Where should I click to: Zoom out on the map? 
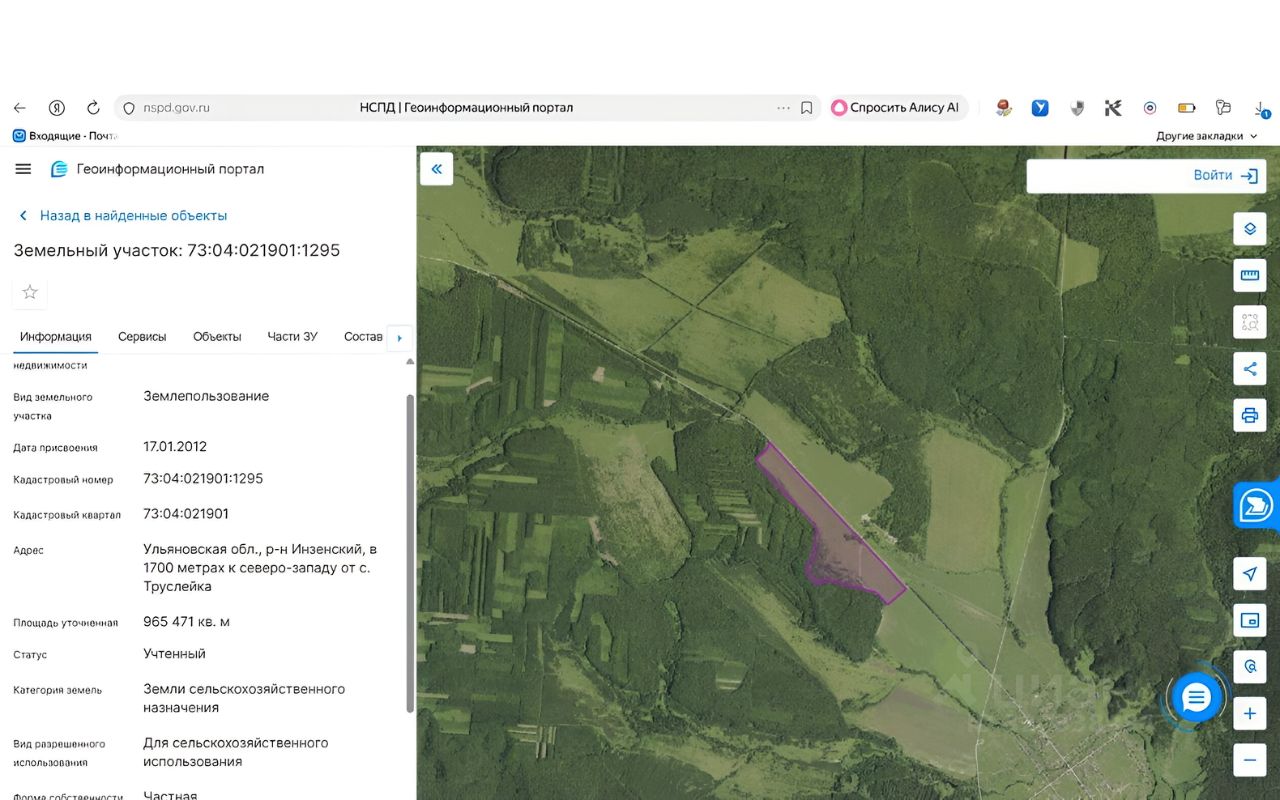pyautogui.click(x=1249, y=760)
